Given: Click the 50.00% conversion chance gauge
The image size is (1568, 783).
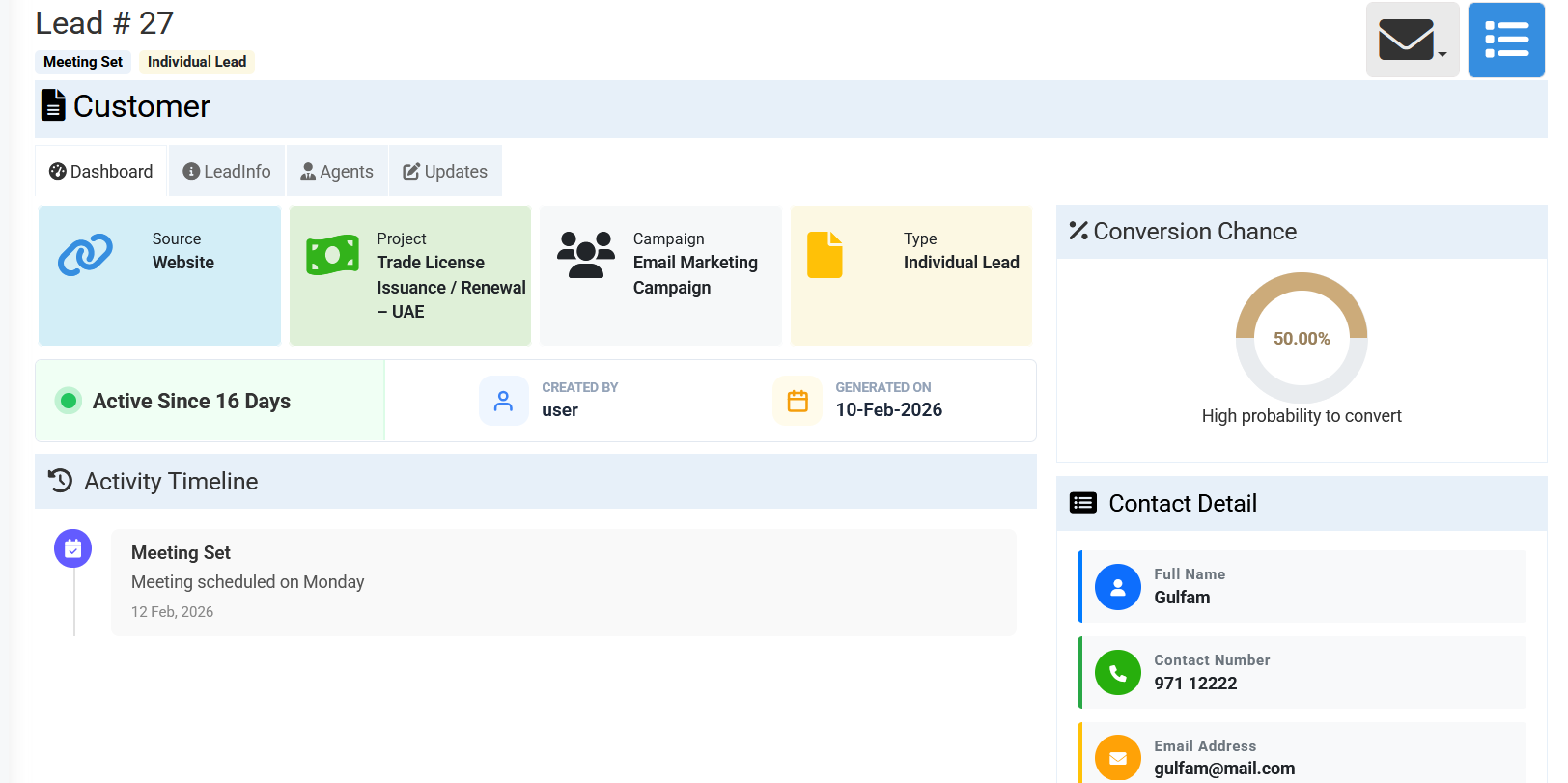Looking at the screenshot, I should [x=1301, y=338].
